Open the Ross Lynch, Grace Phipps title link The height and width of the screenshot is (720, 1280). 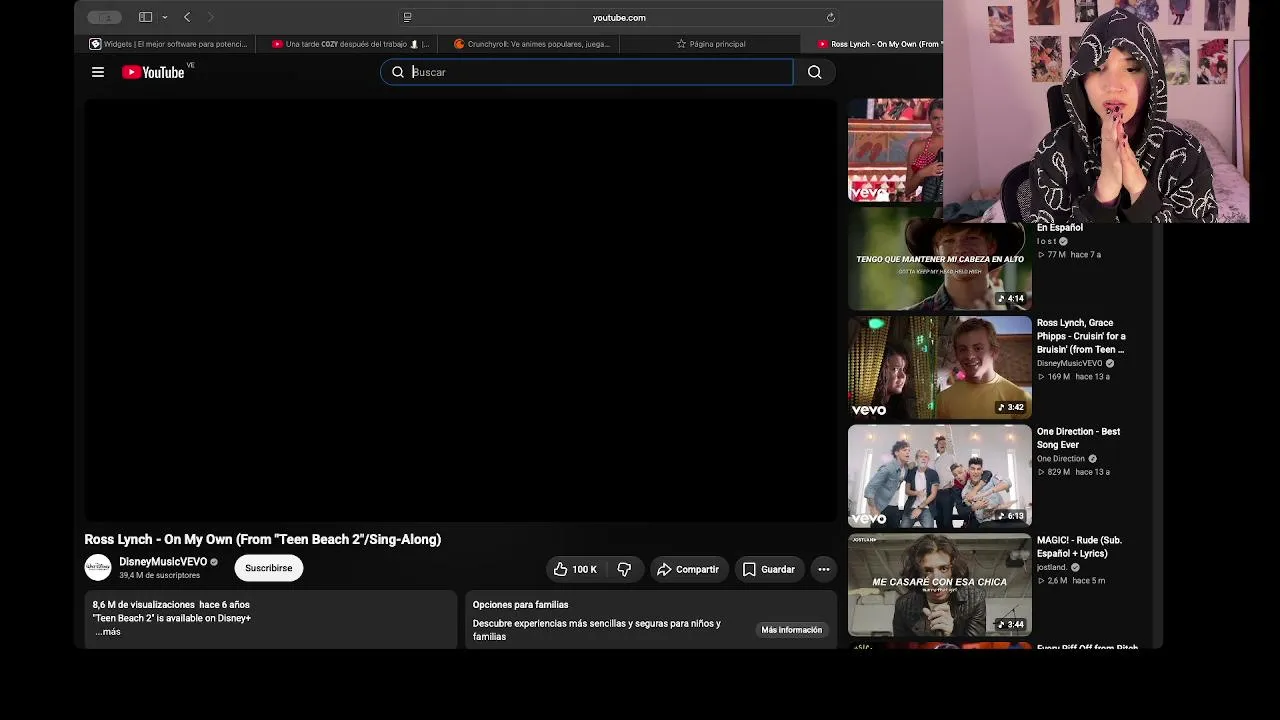[x=1081, y=336]
